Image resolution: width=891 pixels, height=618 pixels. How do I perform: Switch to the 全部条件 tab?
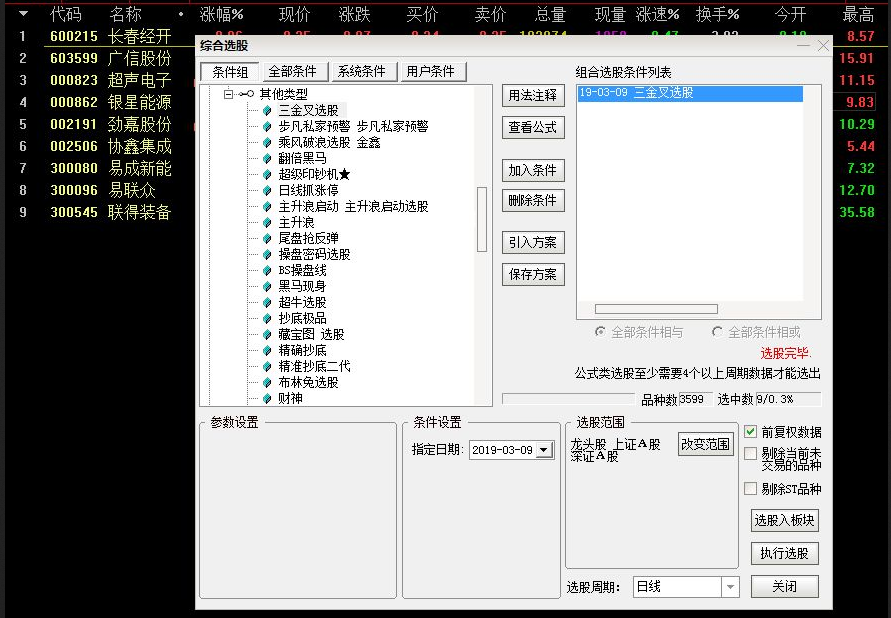click(x=293, y=71)
